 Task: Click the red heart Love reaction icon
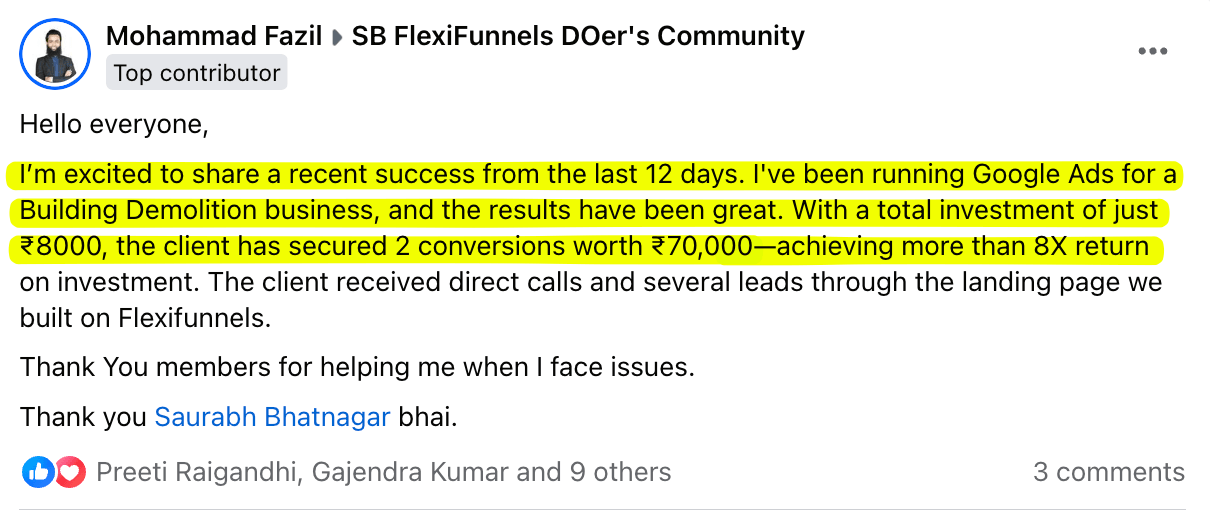click(69, 472)
